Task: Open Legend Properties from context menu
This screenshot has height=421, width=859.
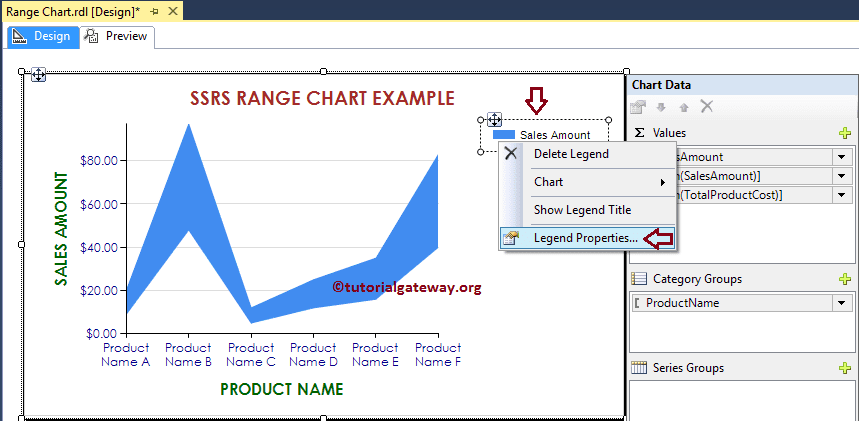Action: (587, 238)
